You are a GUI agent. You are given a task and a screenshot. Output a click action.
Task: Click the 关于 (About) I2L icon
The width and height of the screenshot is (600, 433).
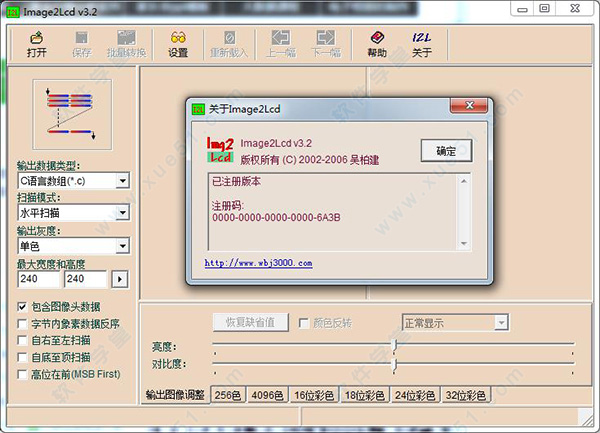[x=422, y=44]
